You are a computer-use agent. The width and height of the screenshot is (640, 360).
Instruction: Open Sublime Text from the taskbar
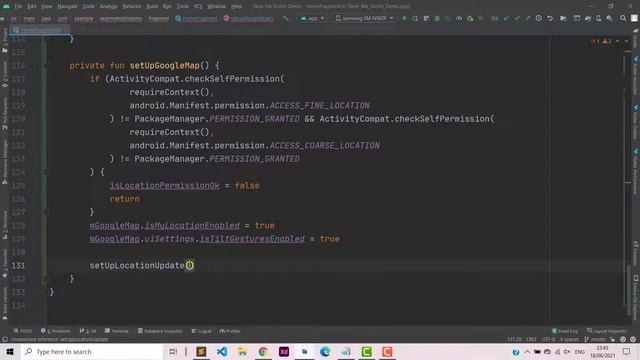201,351
